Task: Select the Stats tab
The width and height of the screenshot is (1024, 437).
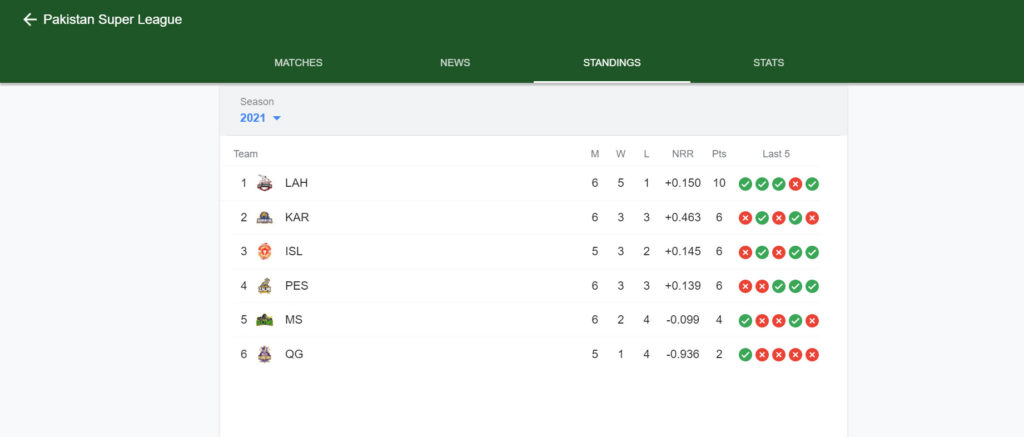Action: point(769,63)
